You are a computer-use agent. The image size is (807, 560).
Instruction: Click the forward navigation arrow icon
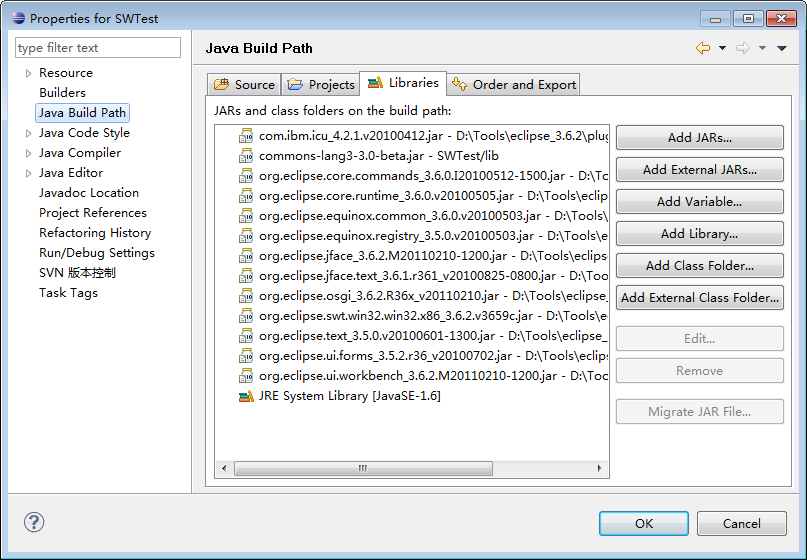(743, 48)
